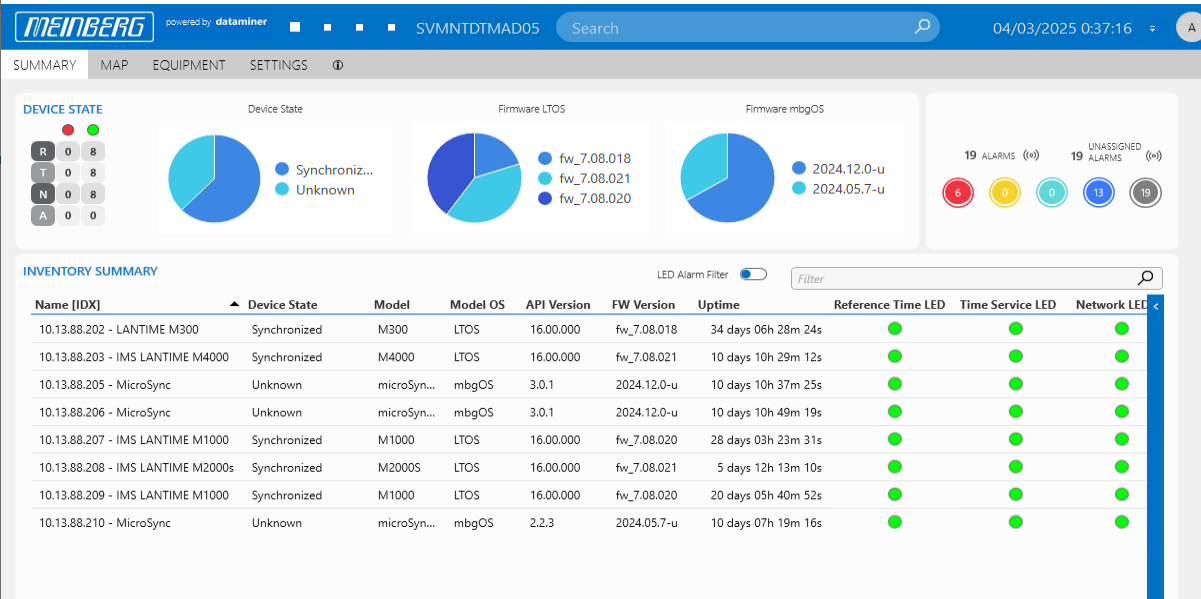The height and width of the screenshot is (599, 1201).
Task: Collapse the side panel arrow at table edge
Action: [1156, 306]
